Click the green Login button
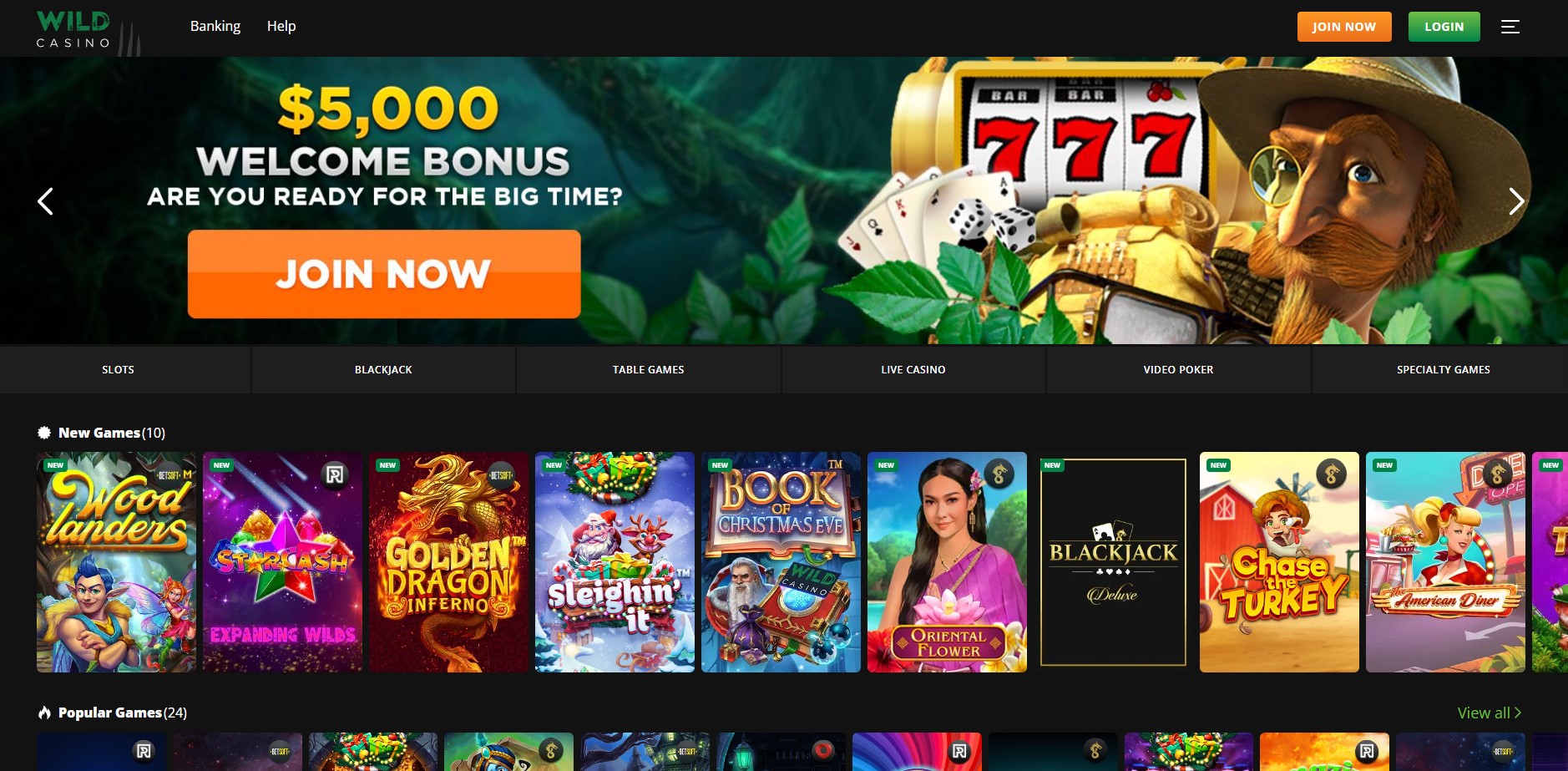The height and width of the screenshot is (771, 1568). tap(1444, 27)
